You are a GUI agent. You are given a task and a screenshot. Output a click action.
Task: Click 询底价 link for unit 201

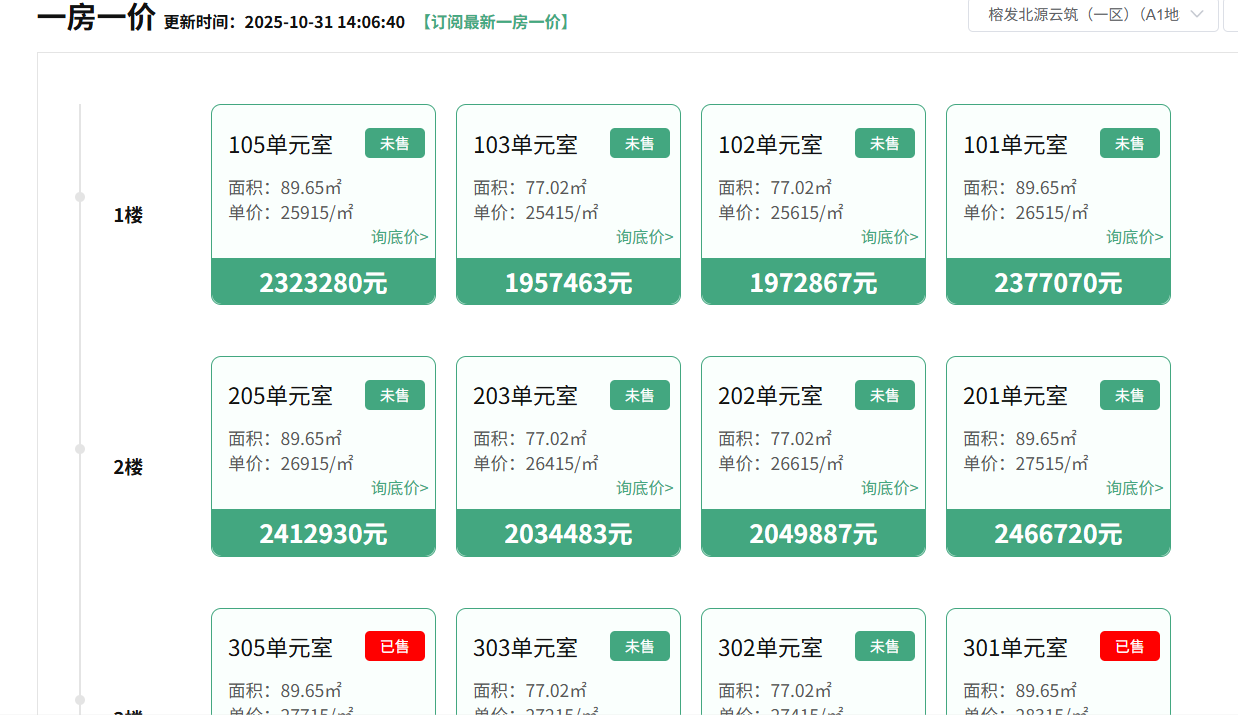[x=1135, y=488]
